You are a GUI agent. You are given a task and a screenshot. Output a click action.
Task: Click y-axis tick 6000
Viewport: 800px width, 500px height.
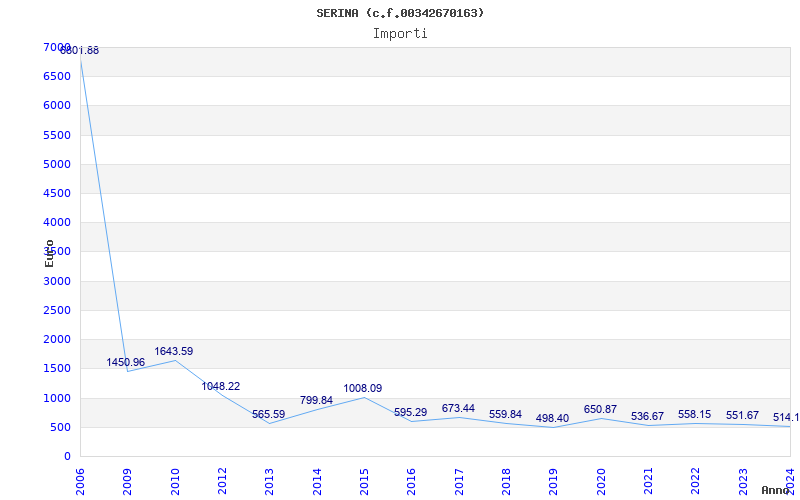[57, 106]
